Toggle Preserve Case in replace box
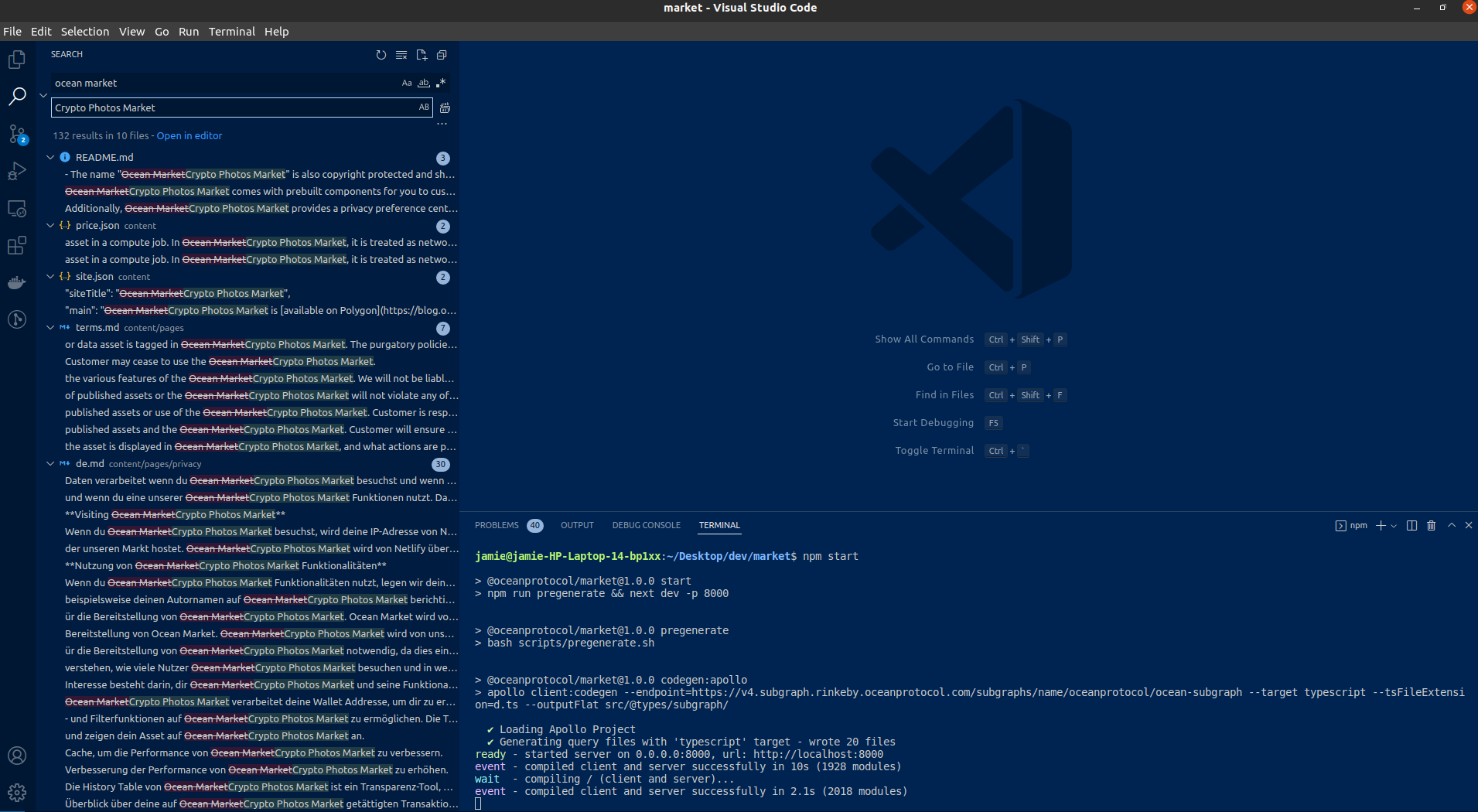 pyautogui.click(x=424, y=107)
